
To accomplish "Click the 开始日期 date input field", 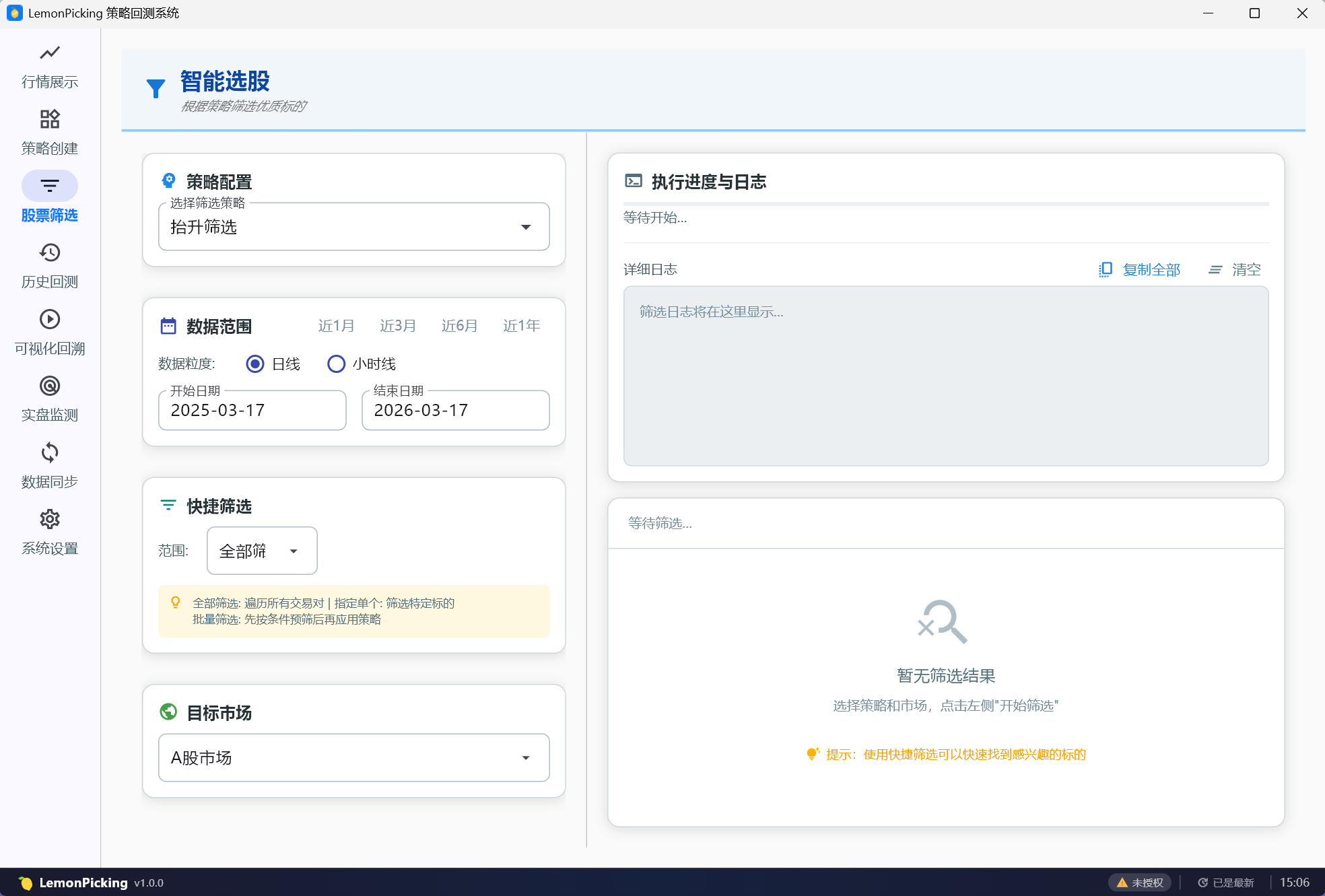I will [252, 410].
